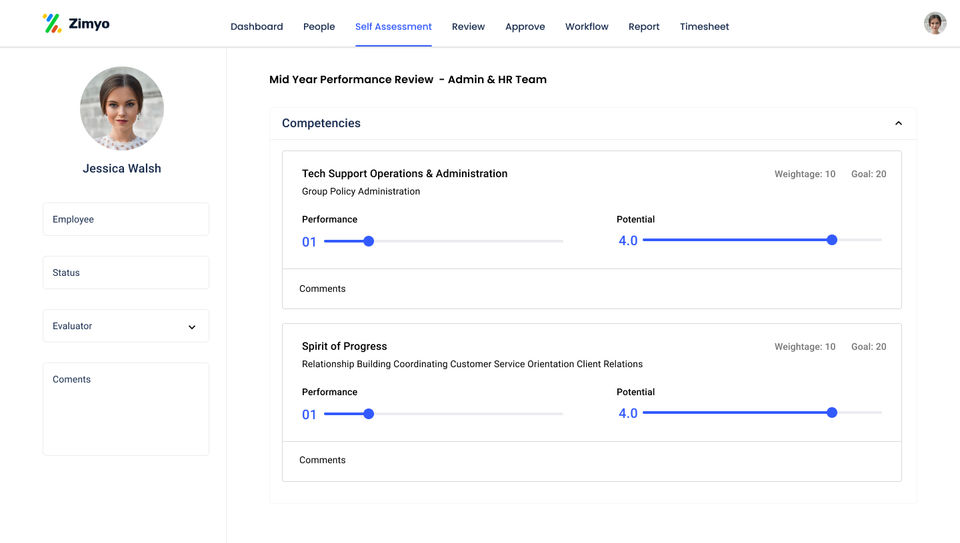The height and width of the screenshot is (543, 960).
Task: Click the Self Assessment tab
Action: (x=393, y=27)
